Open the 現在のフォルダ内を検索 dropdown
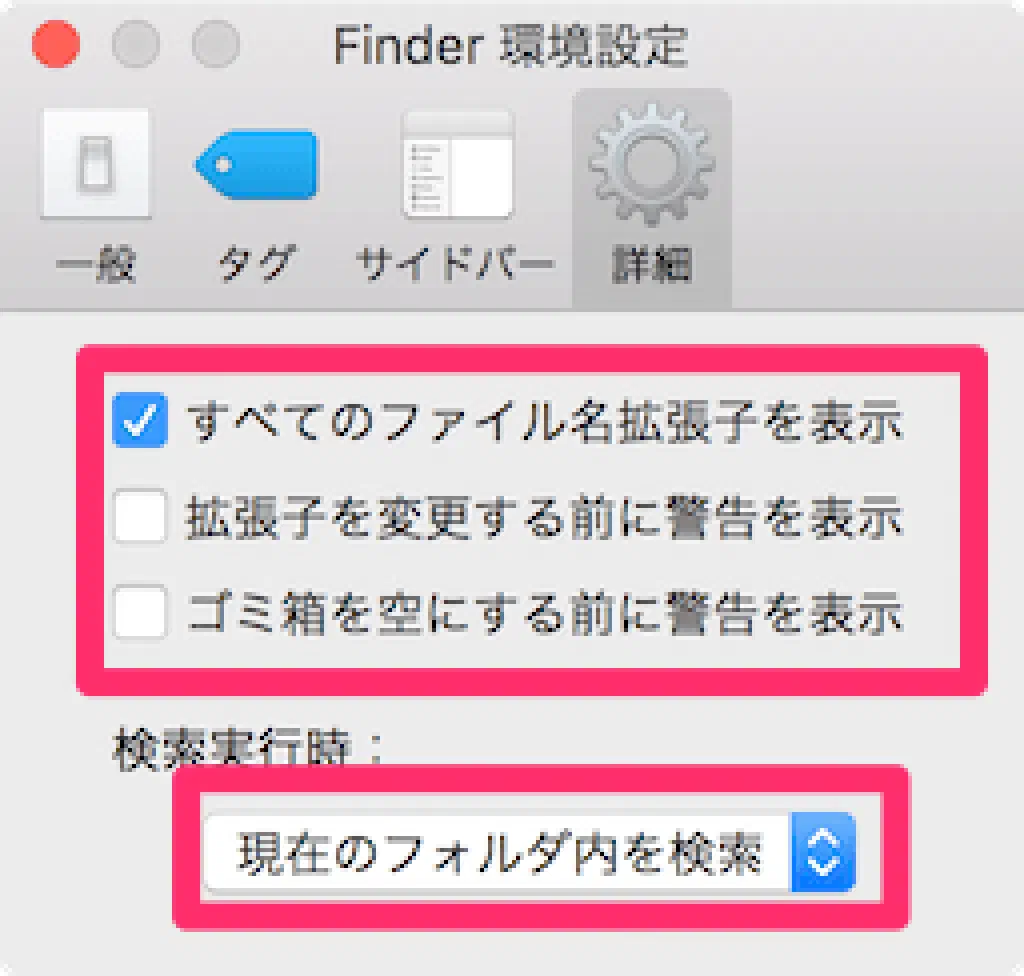 click(x=530, y=853)
